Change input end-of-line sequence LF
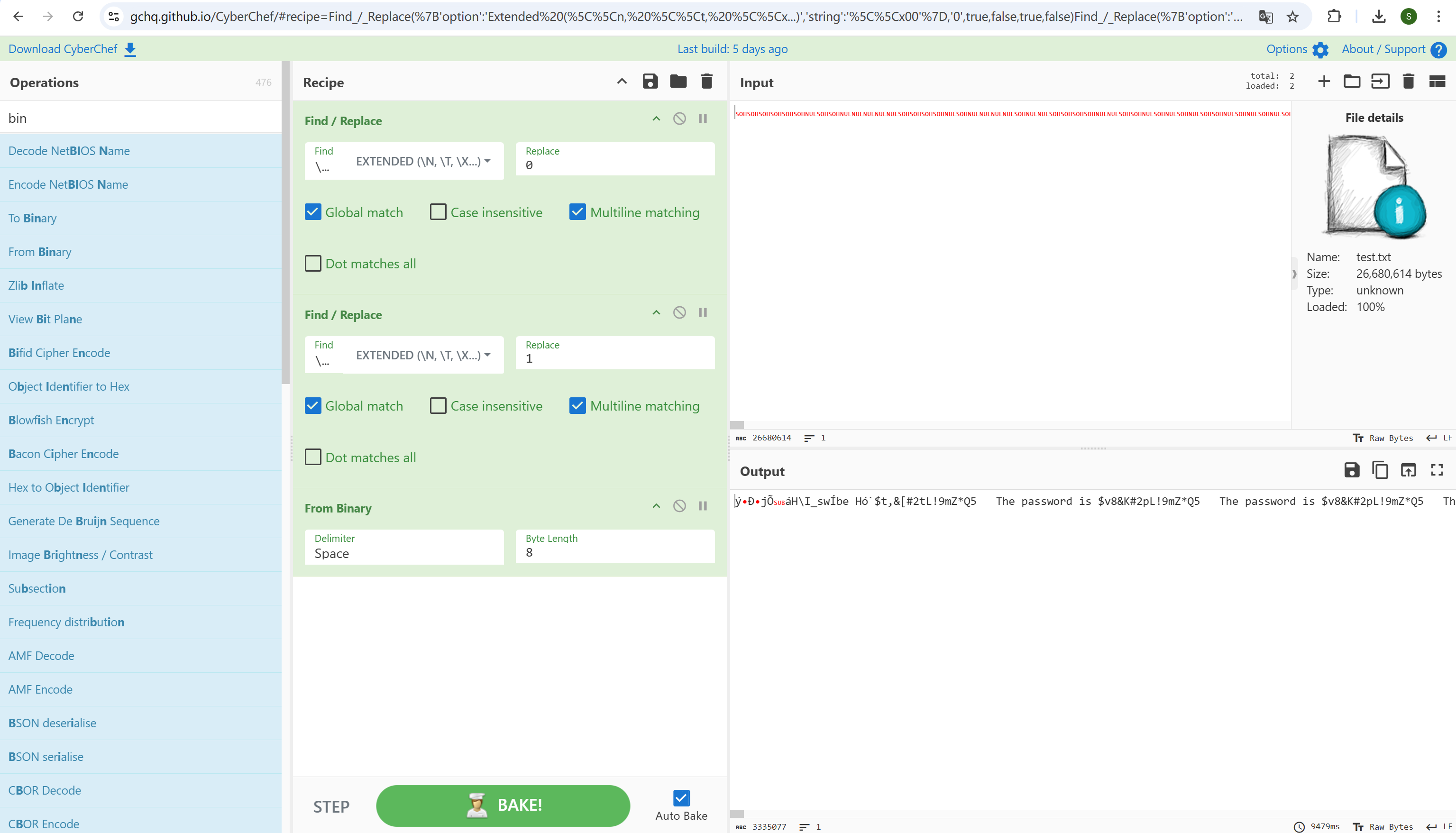 (x=1439, y=438)
